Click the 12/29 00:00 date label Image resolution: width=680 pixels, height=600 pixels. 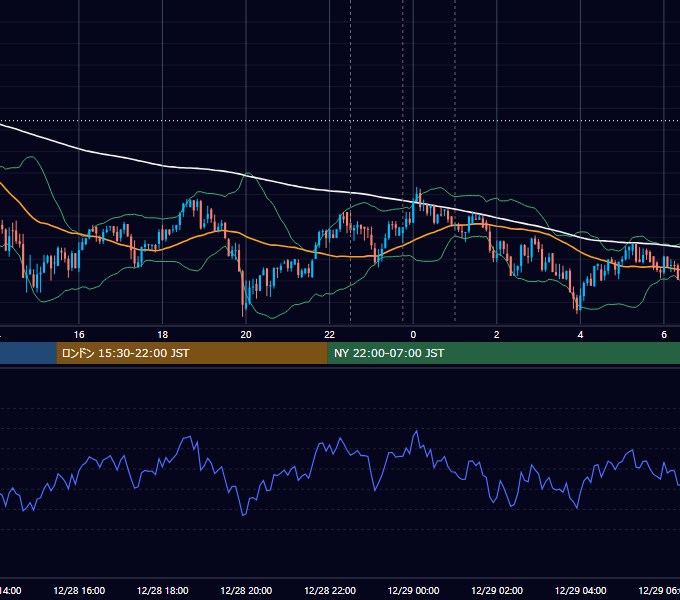pos(413,590)
